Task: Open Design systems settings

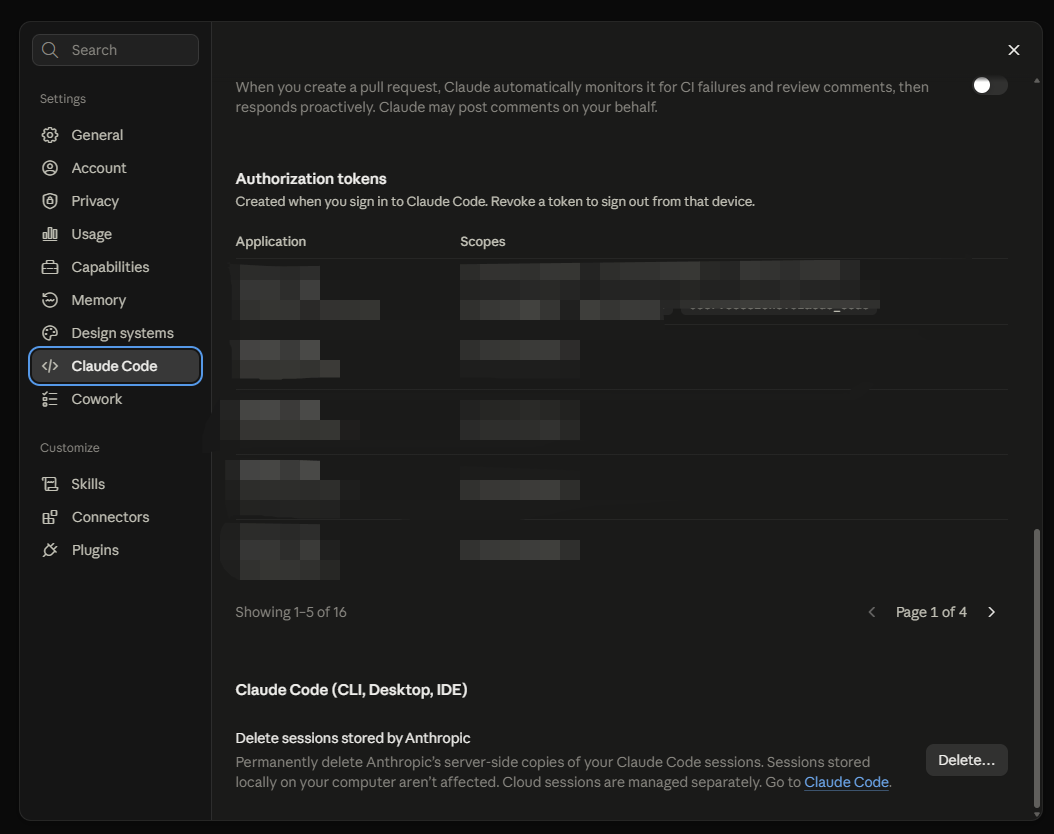Action: [116, 333]
